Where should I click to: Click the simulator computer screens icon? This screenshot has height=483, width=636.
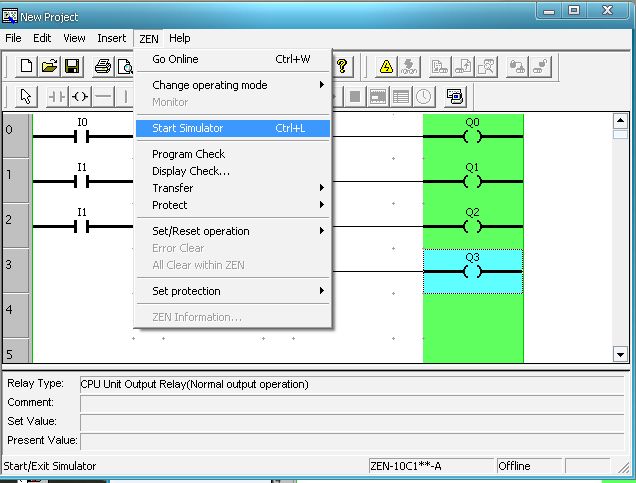pos(455,97)
